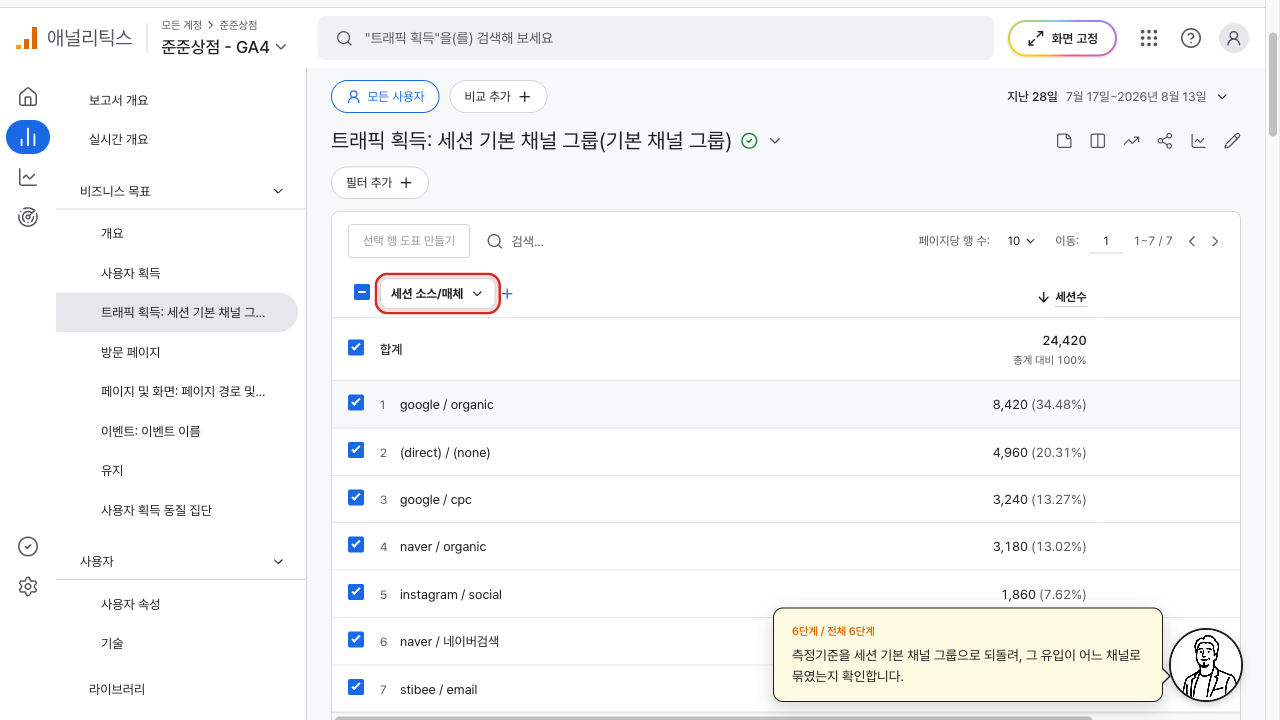Open the user account avatar
Viewport: 1280px width, 720px height.
1234,38
